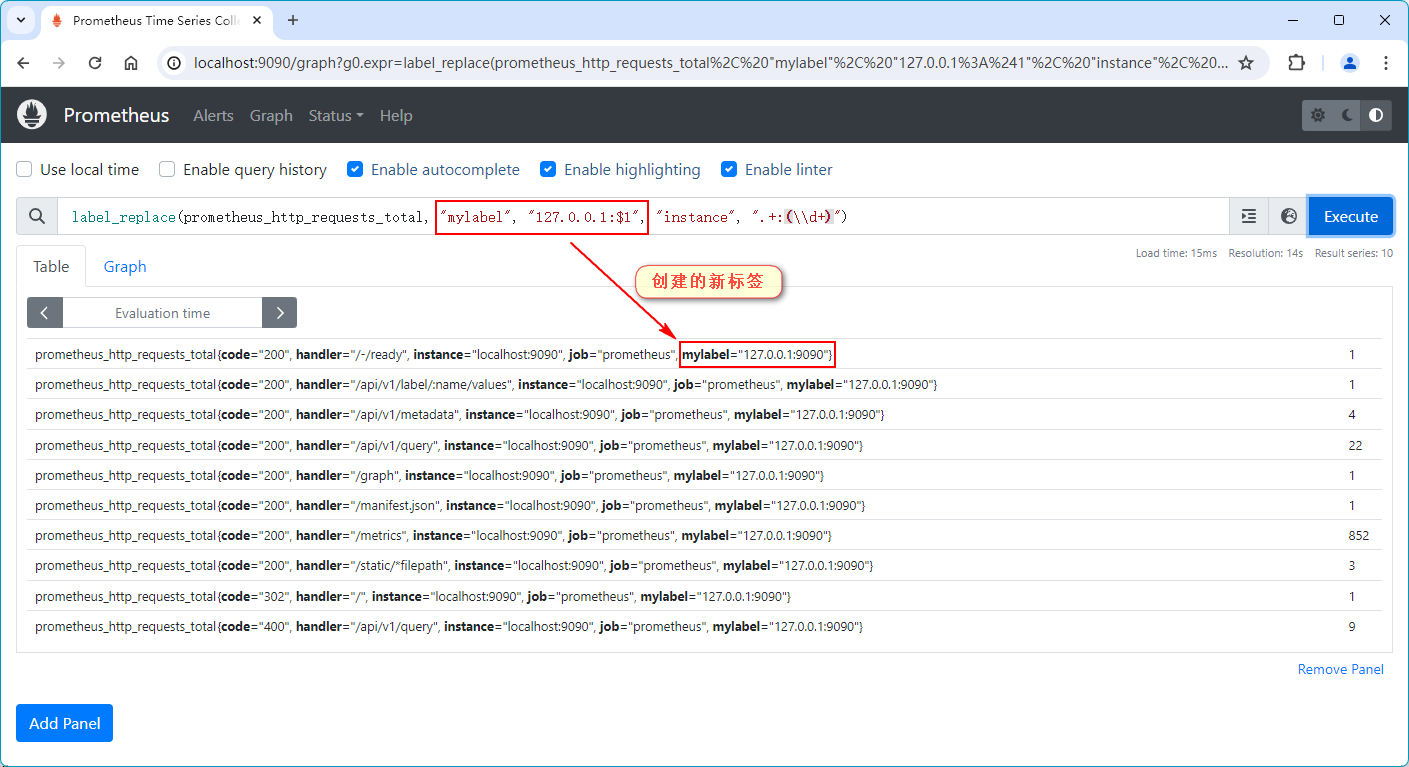The height and width of the screenshot is (767, 1409).
Task: Uncheck the Enable linter checkbox
Action: (729, 169)
